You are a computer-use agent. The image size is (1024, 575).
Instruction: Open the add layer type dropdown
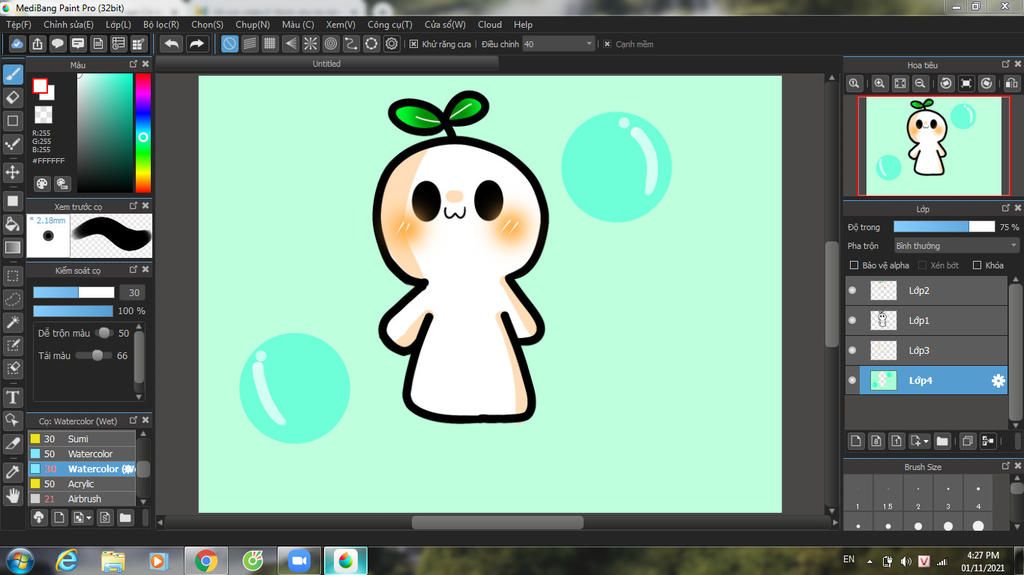point(919,441)
